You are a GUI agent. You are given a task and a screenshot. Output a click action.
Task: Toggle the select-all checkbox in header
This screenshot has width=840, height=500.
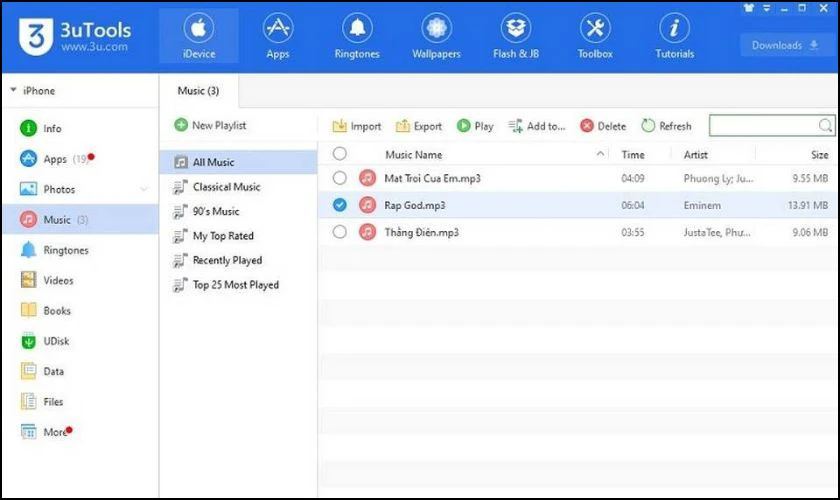coord(340,154)
